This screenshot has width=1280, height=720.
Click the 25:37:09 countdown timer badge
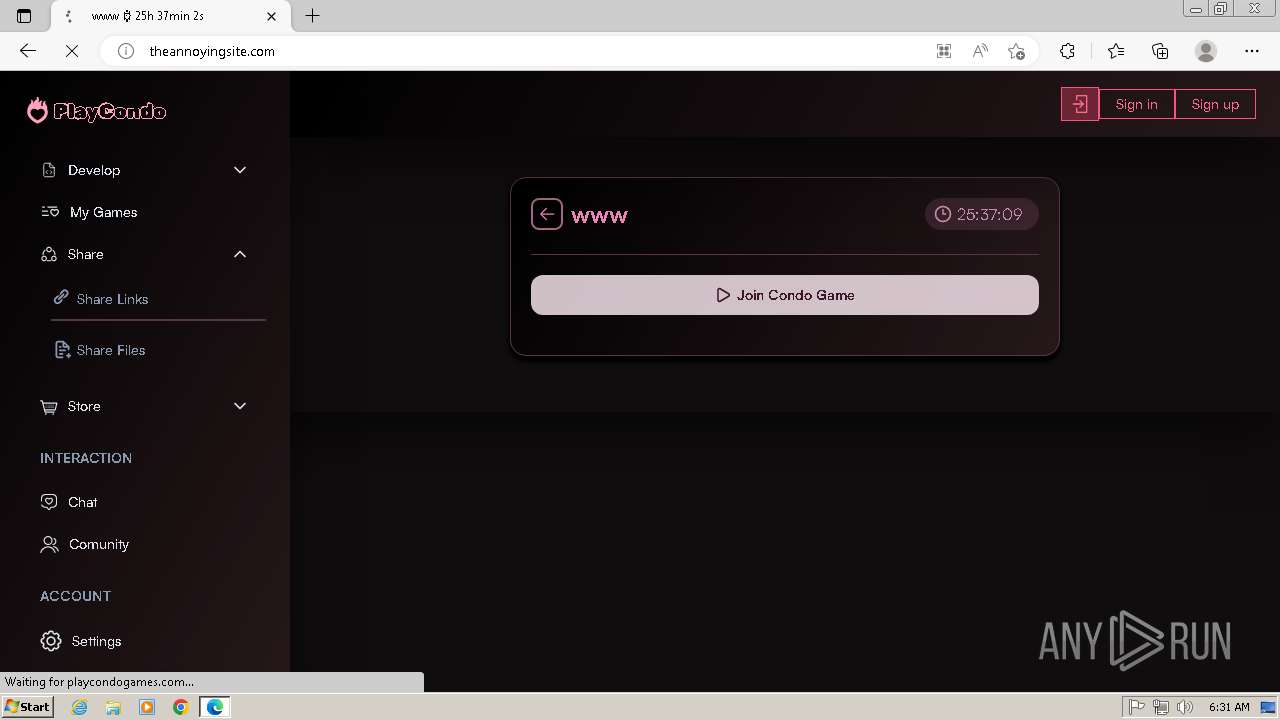(x=981, y=214)
